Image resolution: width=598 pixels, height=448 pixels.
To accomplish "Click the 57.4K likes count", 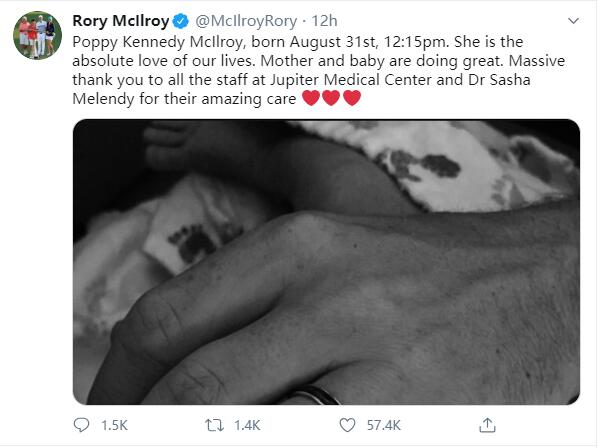I will tap(384, 425).
